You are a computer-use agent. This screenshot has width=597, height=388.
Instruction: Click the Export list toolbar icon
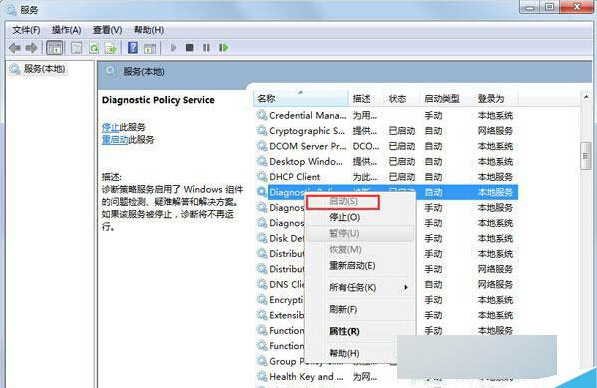111,48
